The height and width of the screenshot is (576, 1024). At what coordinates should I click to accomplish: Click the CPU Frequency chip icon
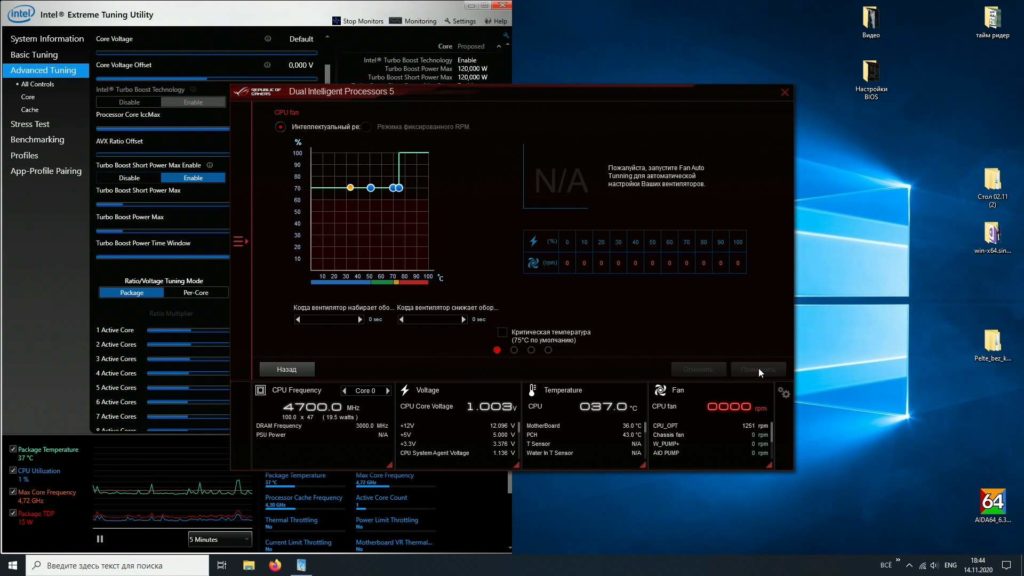click(261, 391)
